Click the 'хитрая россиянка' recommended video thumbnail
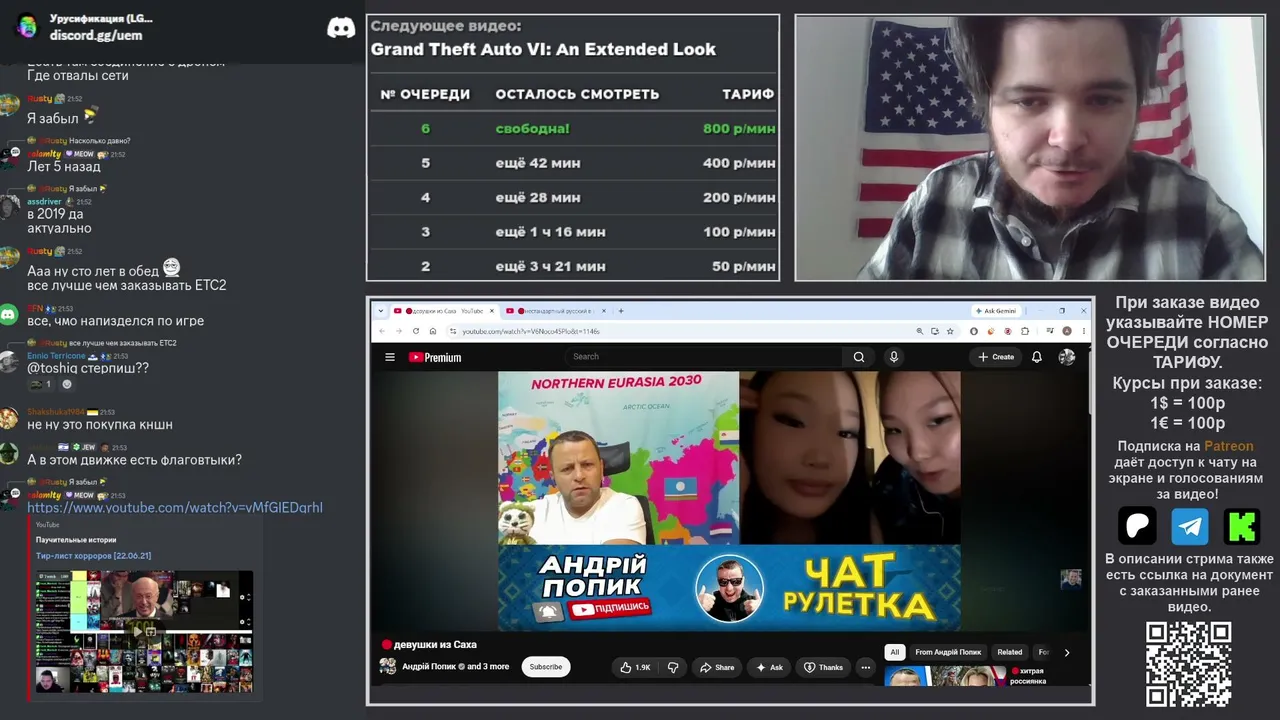Viewport: 1280px width, 720px height. pos(945,677)
